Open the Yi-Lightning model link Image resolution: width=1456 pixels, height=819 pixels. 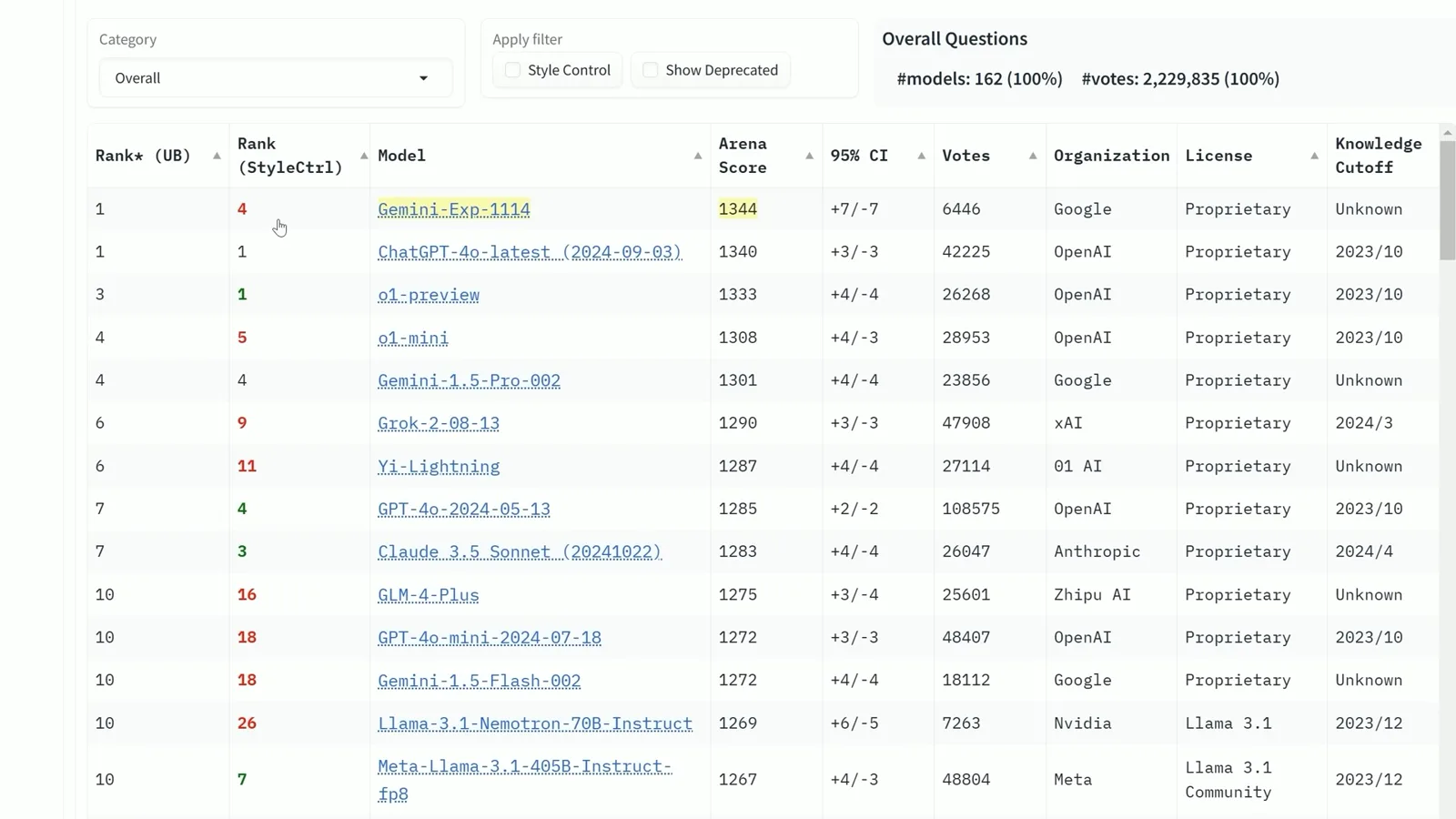(x=439, y=466)
